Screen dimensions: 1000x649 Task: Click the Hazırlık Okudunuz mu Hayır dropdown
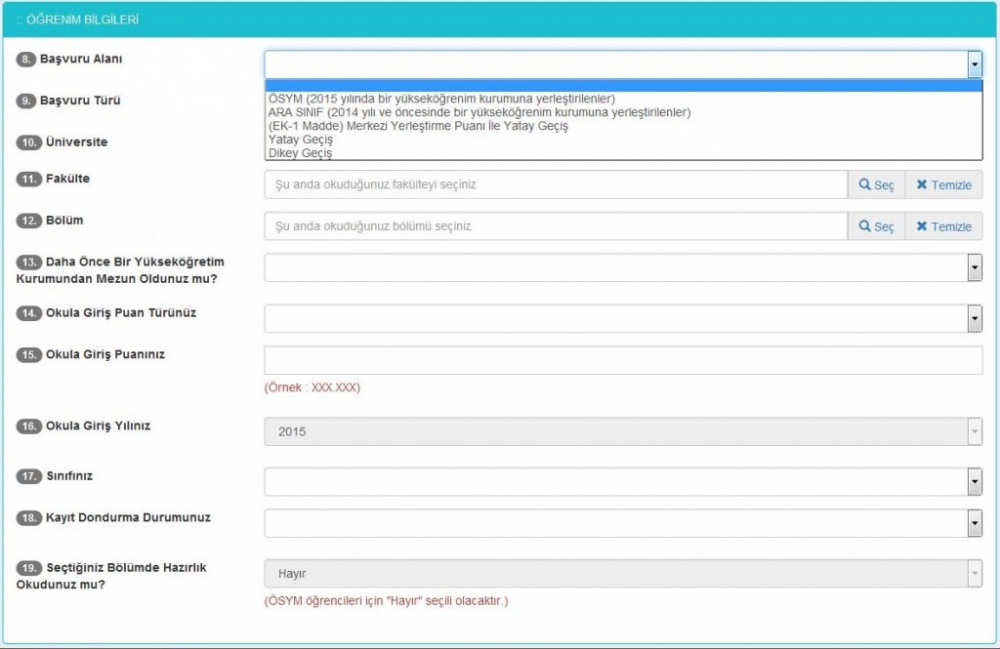coord(622,574)
